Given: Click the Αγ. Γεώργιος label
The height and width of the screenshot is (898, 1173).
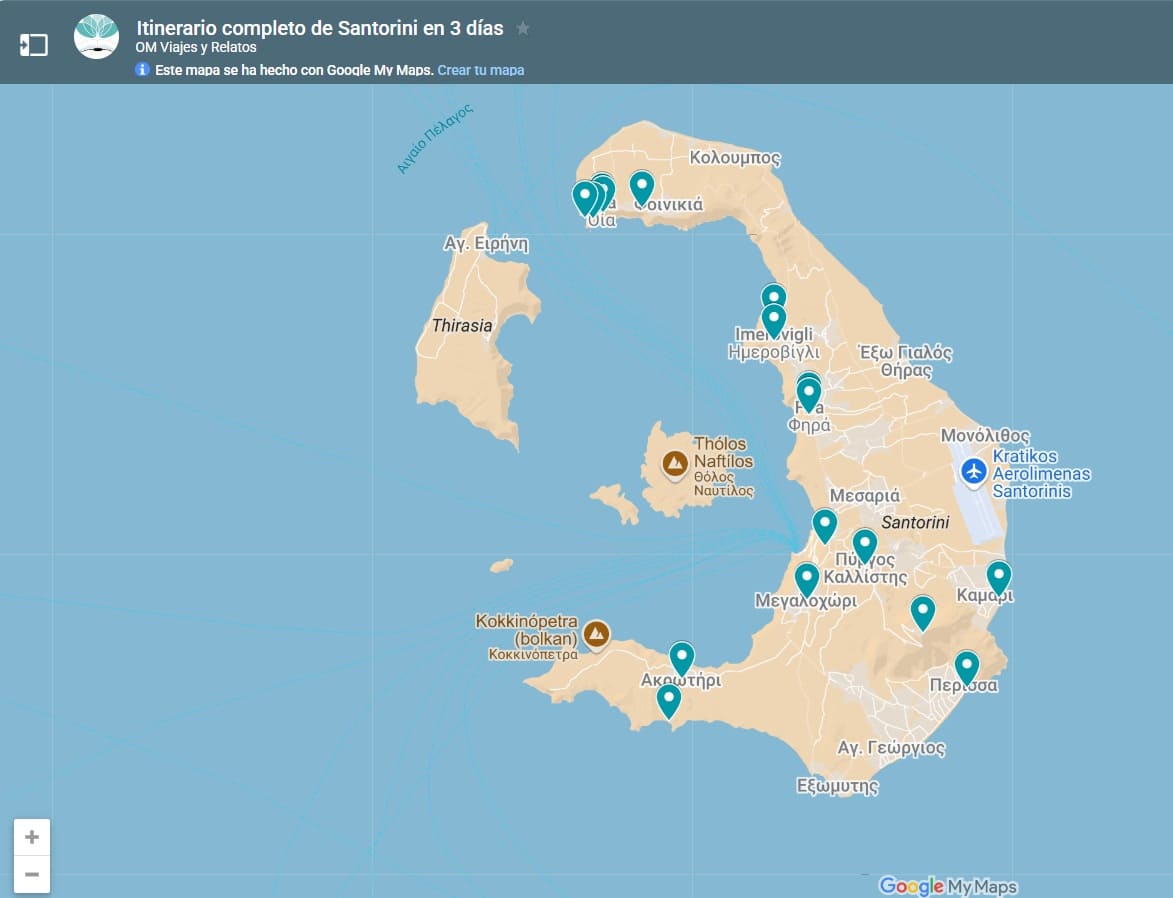Looking at the screenshot, I should (x=891, y=748).
